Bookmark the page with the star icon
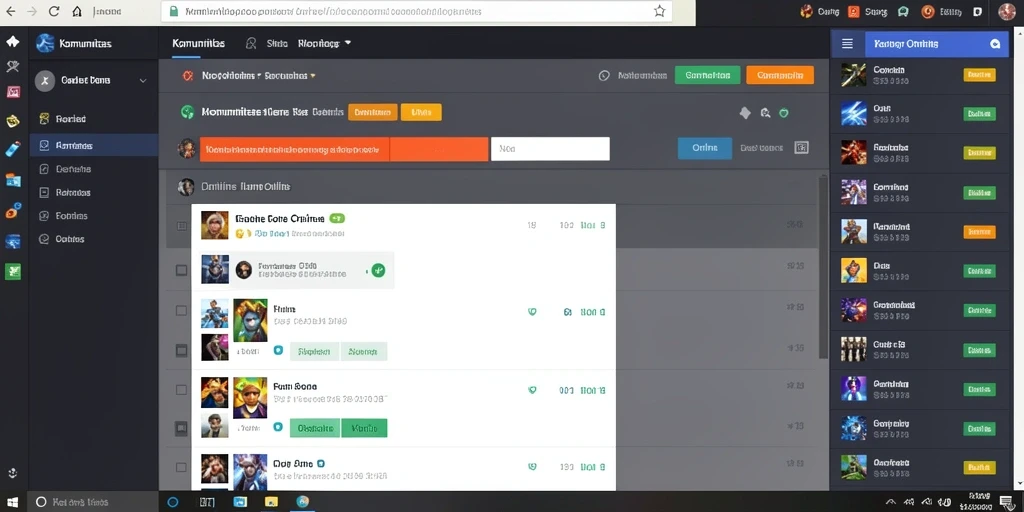Viewport: 1024px width, 512px height. point(660,11)
